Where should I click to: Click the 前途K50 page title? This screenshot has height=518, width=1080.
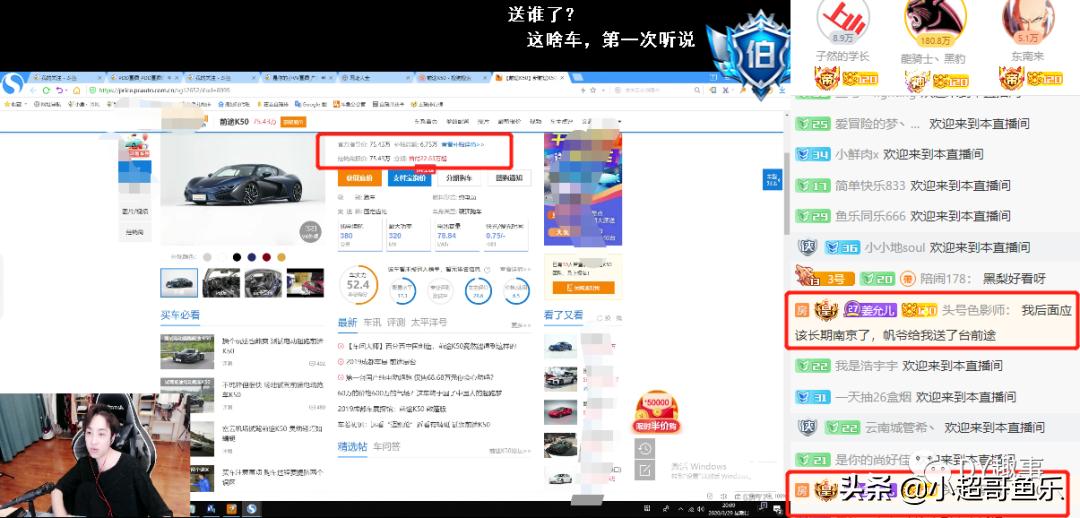tap(234, 122)
